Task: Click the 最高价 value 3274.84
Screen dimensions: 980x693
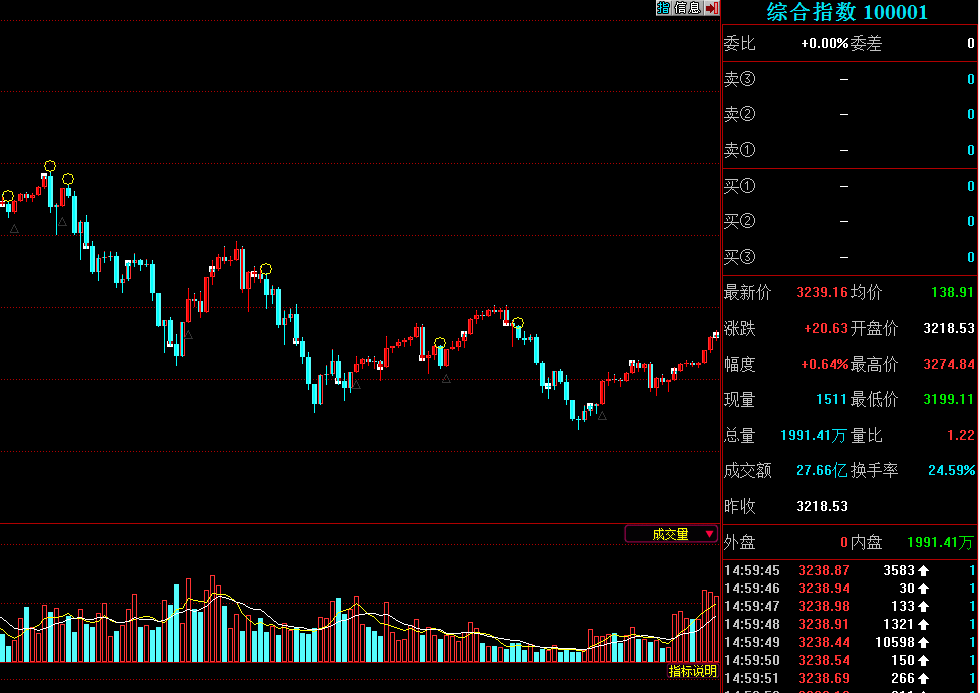Action: click(x=949, y=364)
